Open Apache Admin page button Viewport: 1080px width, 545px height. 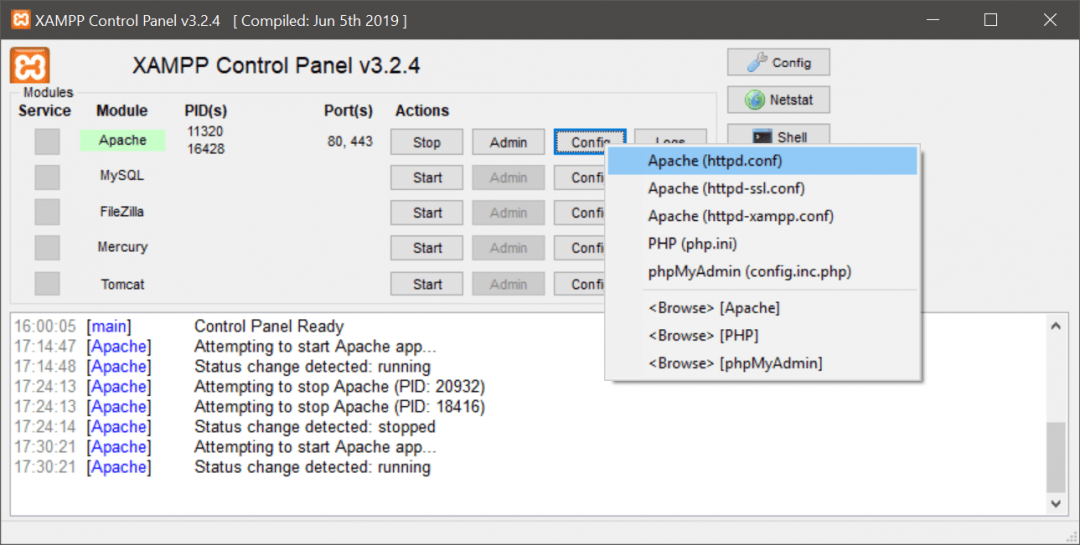point(508,142)
